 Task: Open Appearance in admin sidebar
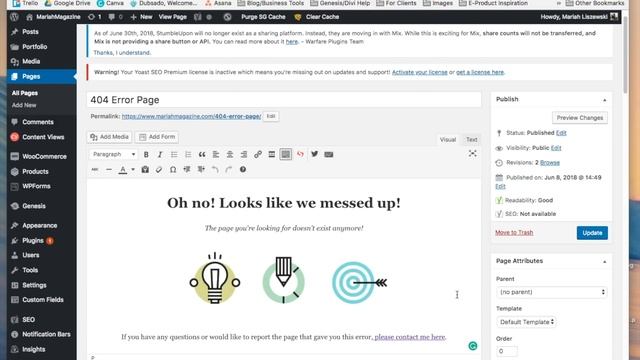point(41,225)
